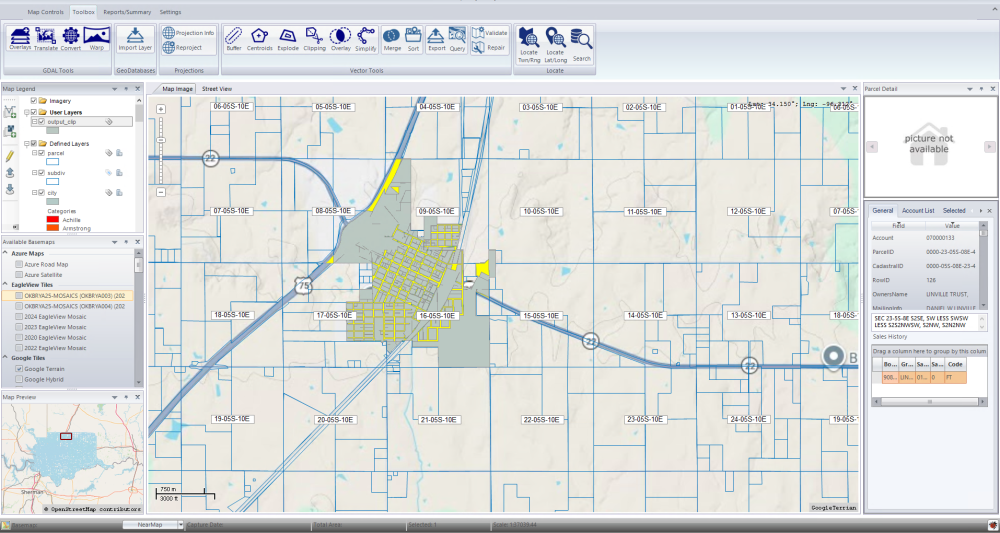Enable the Azure Satellite basemap
Image resolution: width=1000 pixels, height=533 pixels.
pyautogui.click(x=19, y=275)
